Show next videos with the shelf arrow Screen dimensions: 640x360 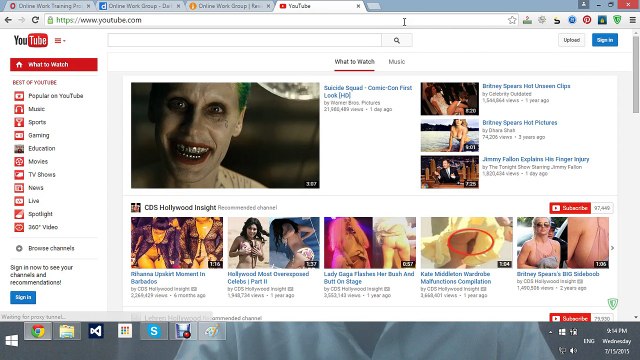[x=612, y=248]
